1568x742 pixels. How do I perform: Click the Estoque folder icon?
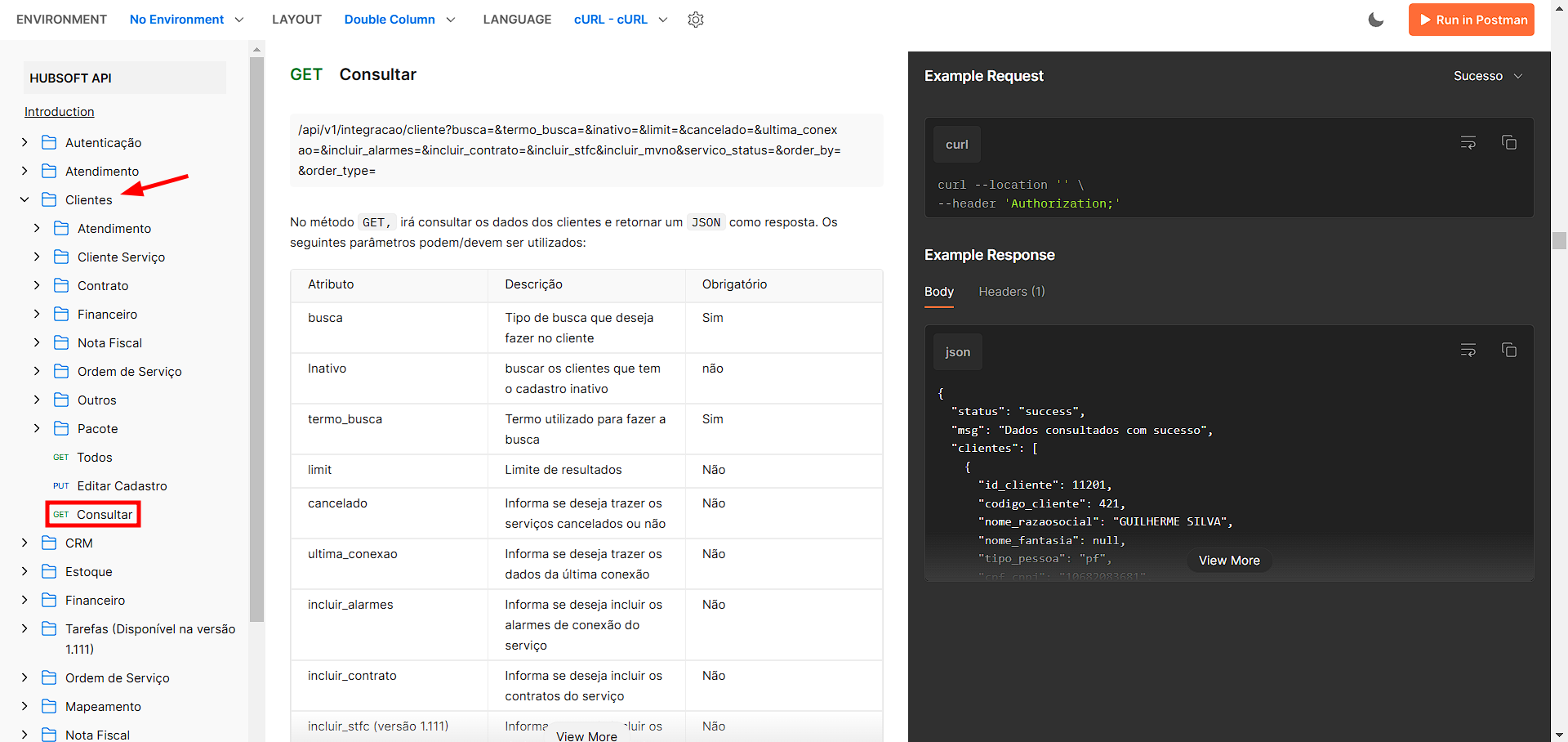[49, 571]
